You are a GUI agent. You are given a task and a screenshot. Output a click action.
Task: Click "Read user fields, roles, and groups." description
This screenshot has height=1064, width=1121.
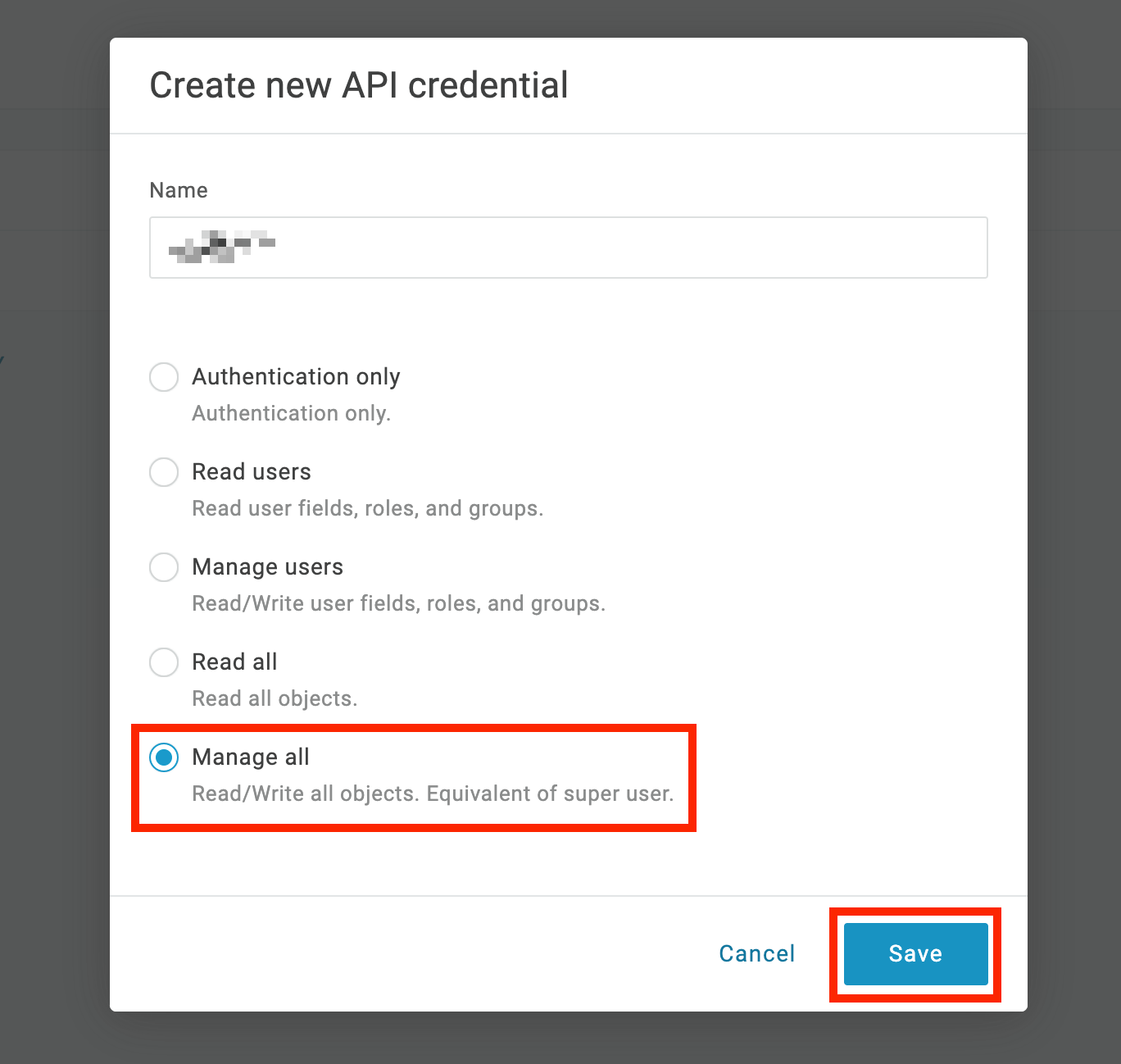pos(367,508)
